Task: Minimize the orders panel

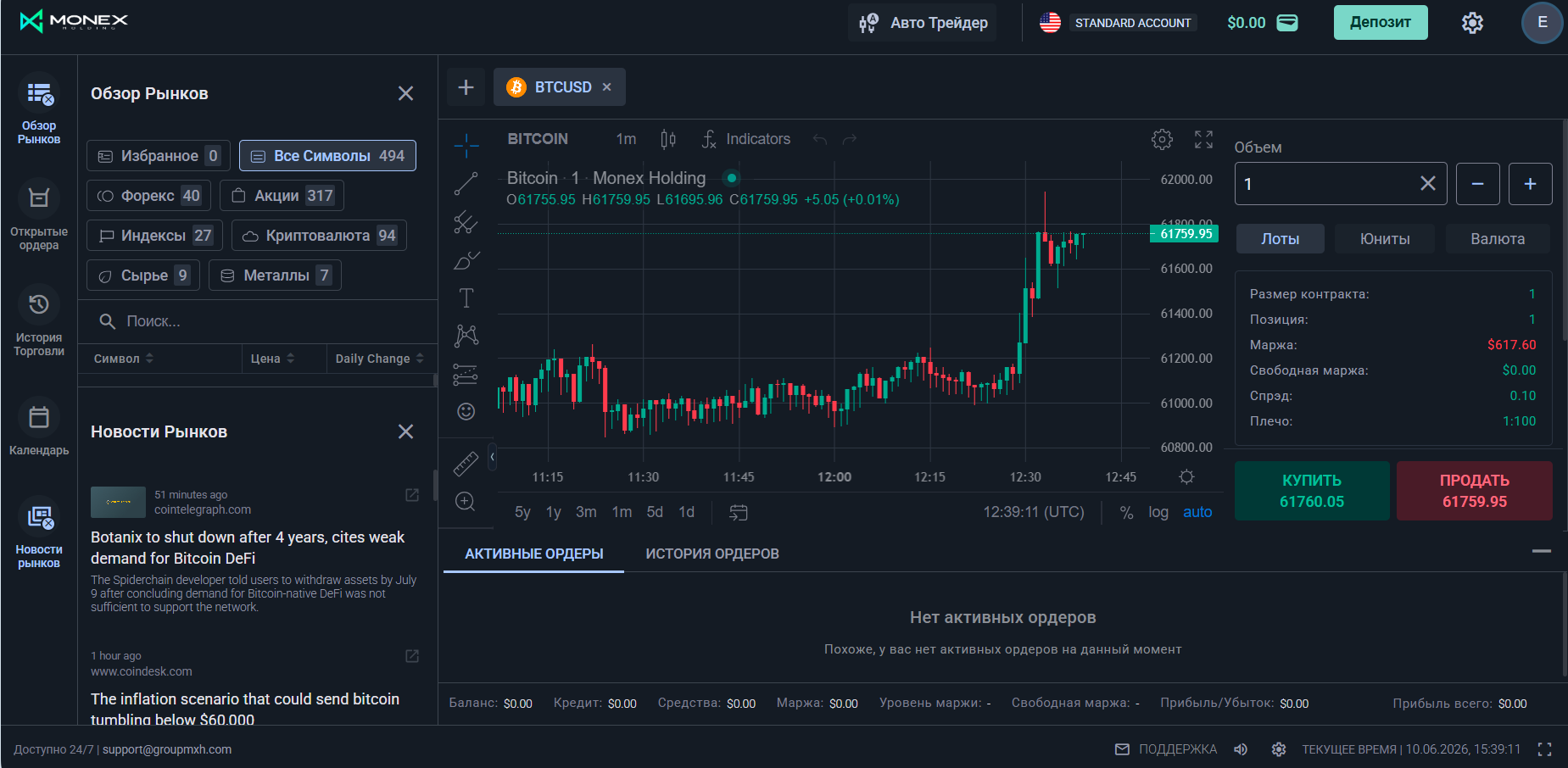Action: 1542,552
